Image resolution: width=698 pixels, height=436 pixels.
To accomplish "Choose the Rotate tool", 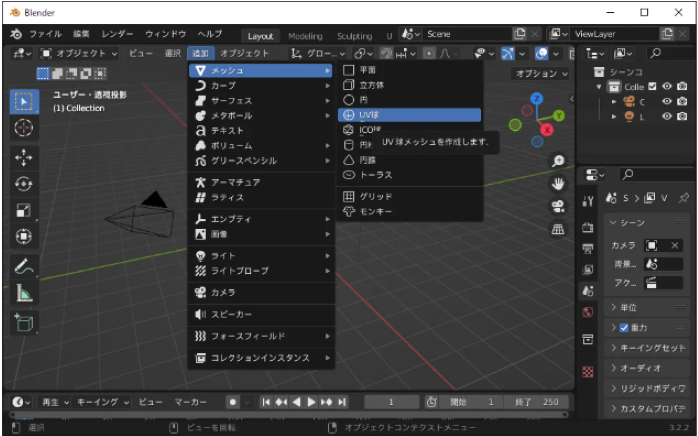I will tap(24, 184).
